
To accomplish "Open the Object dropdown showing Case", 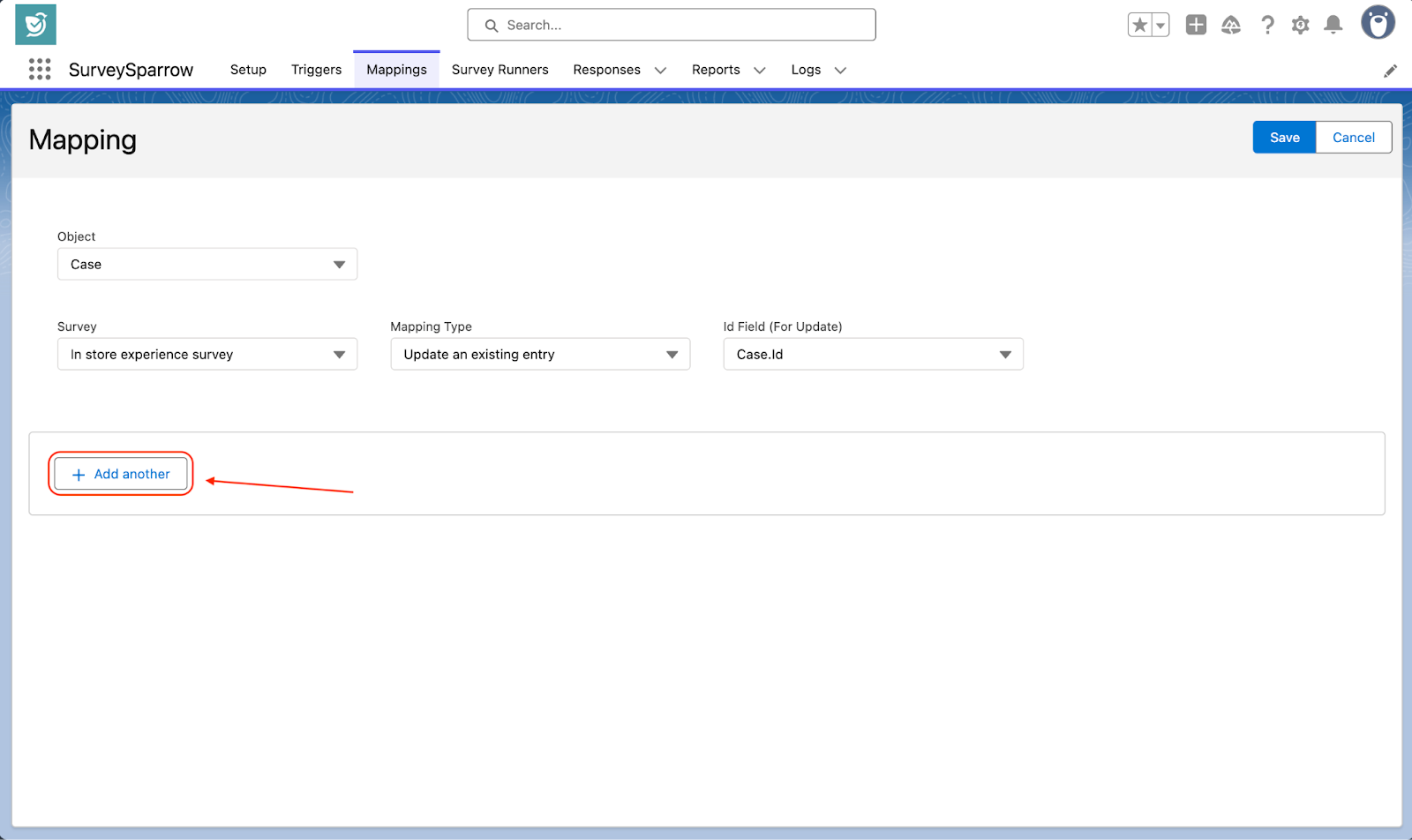I will coord(207,265).
